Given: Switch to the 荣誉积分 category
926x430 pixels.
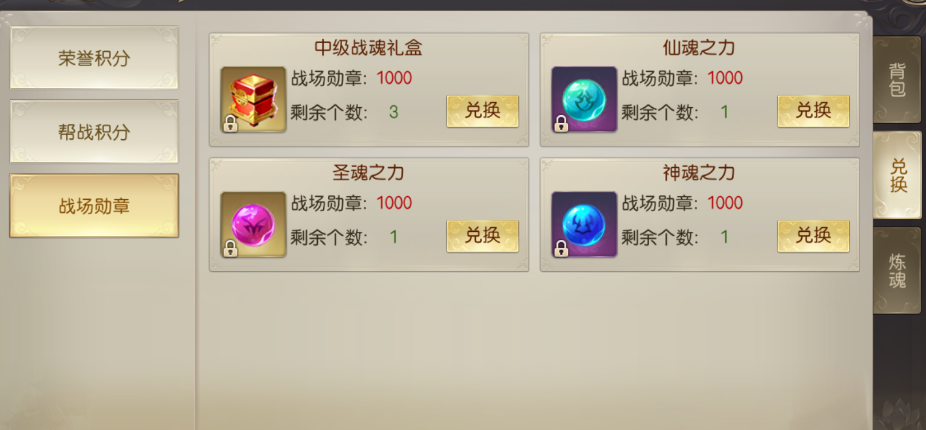Looking at the screenshot, I should click(x=94, y=58).
